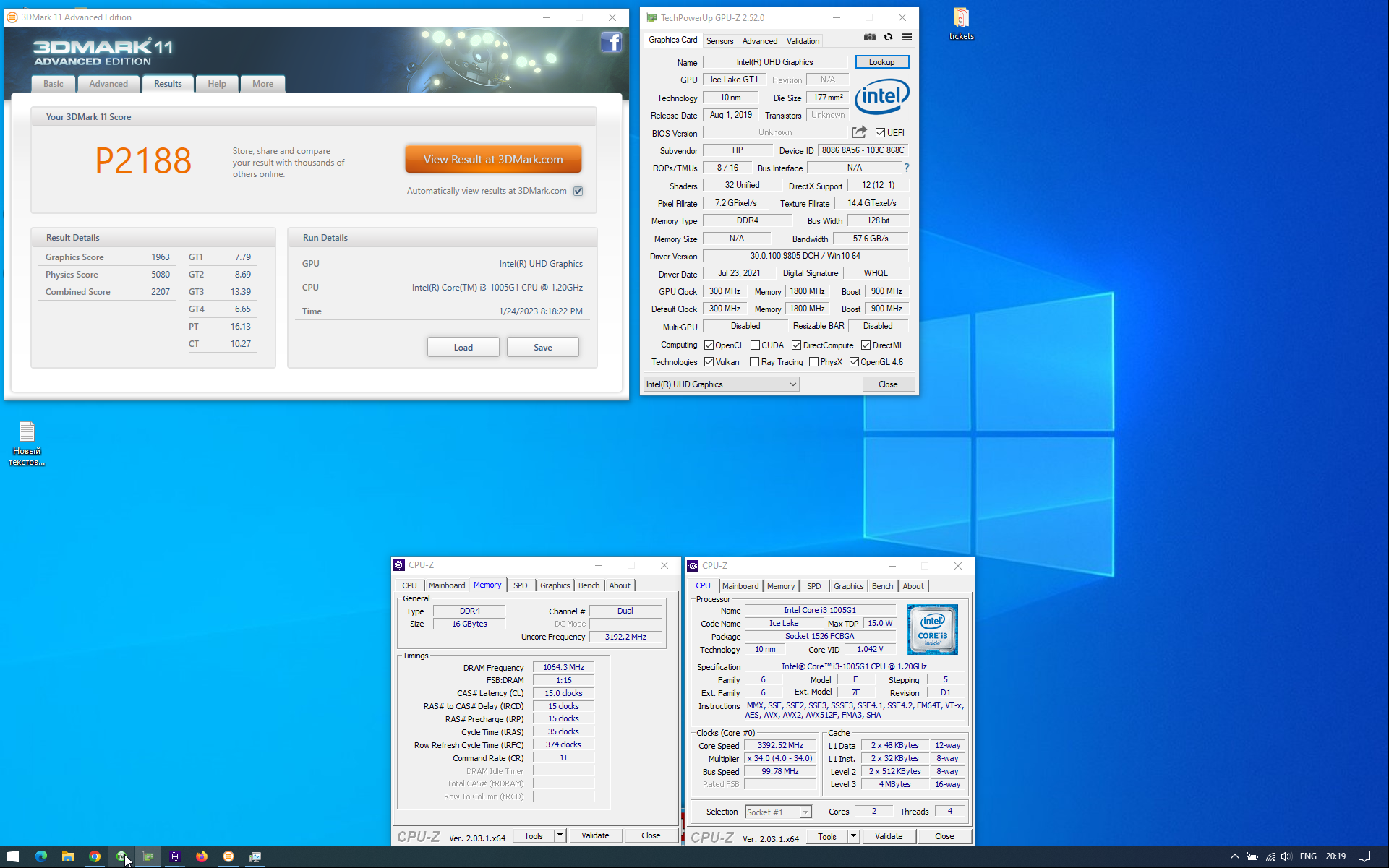Toggle the CUDA checkbox
This screenshot has height=868, width=1389.
(755, 345)
